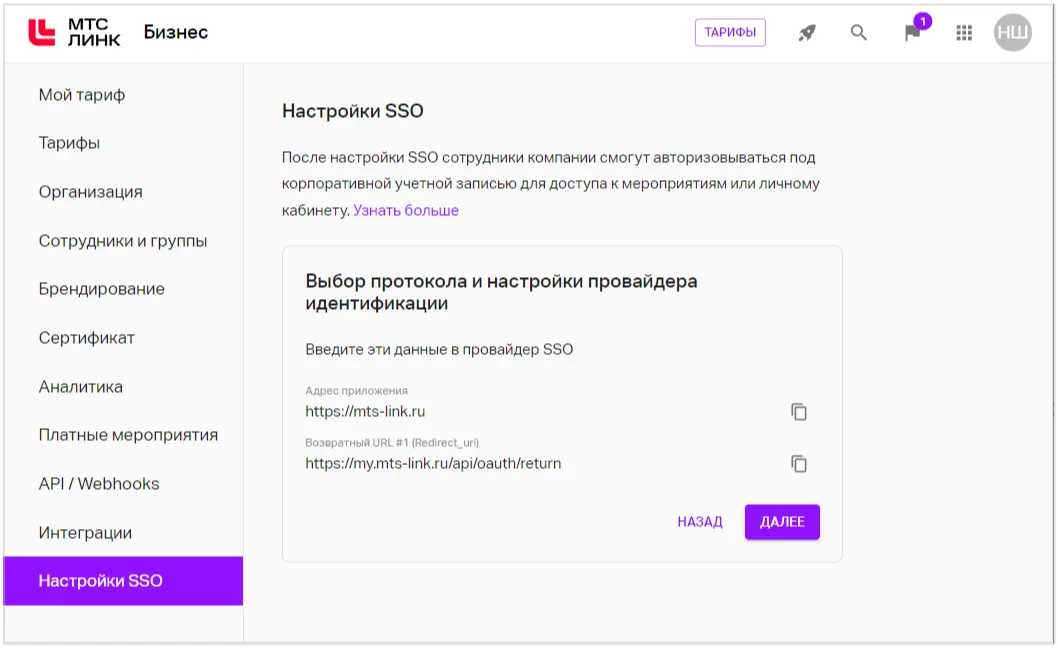This screenshot has height=648, width=1058.
Task: Open the НШ profile avatar
Action: [1013, 32]
